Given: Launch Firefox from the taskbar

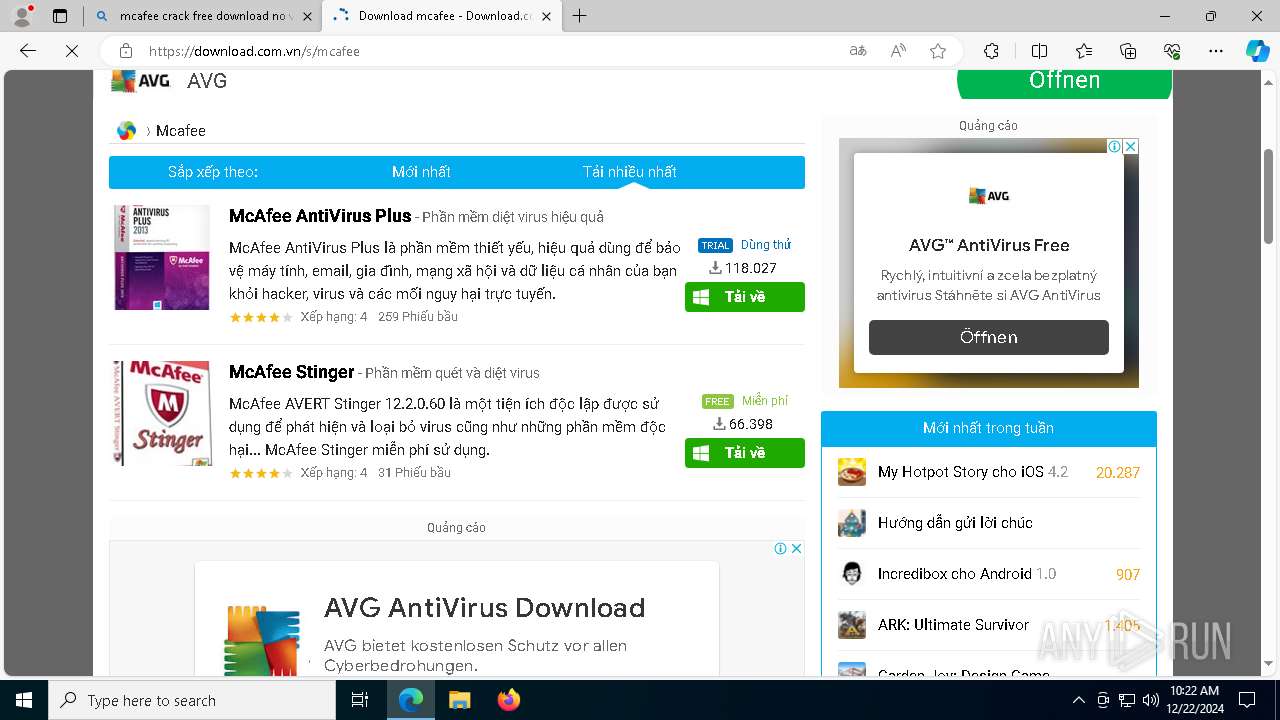Looking at the screenshot, I should pos(508,700).
